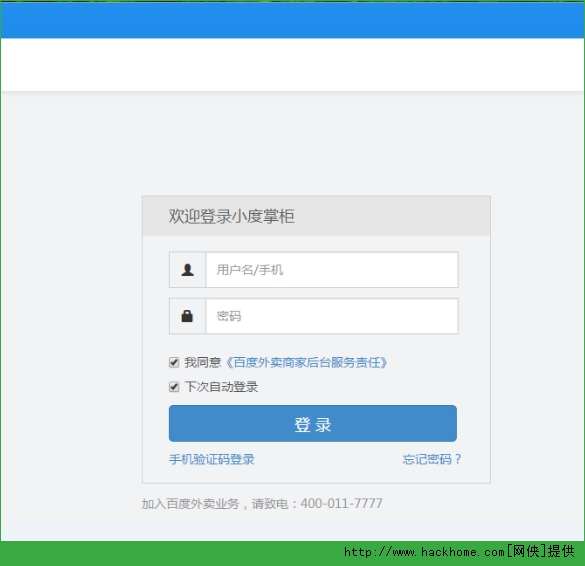Screen dimensions: 585x566
Task: Toggle the 下次自动登录 checkbox
Action: coord(174,387)
